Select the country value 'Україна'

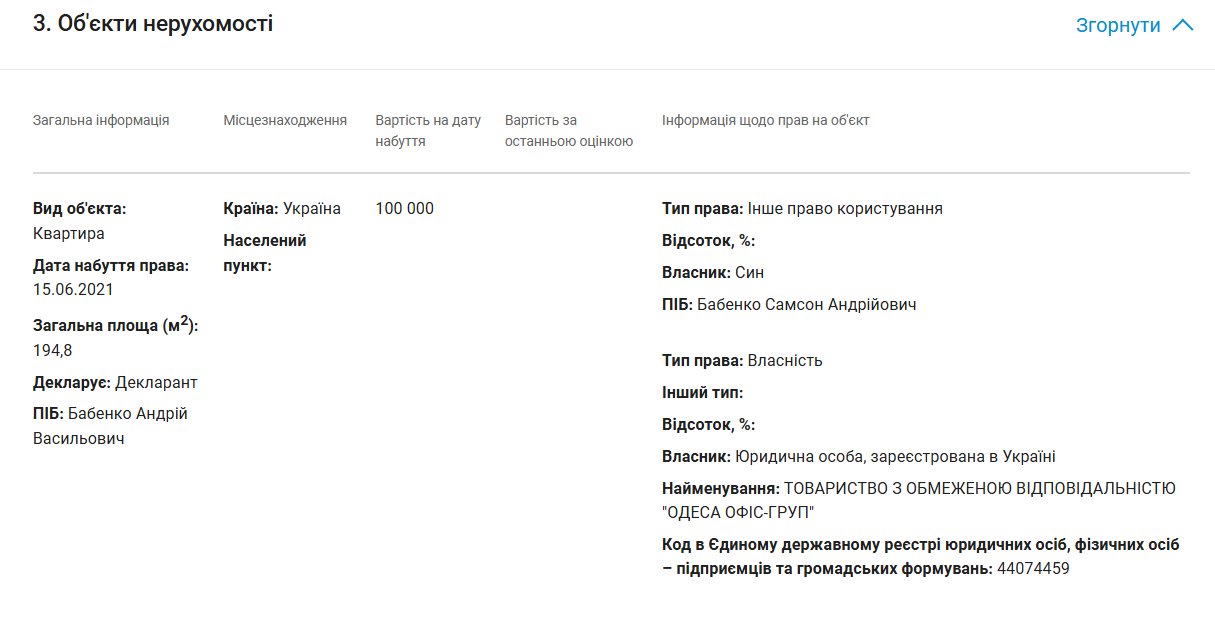(x=312, y=208)
